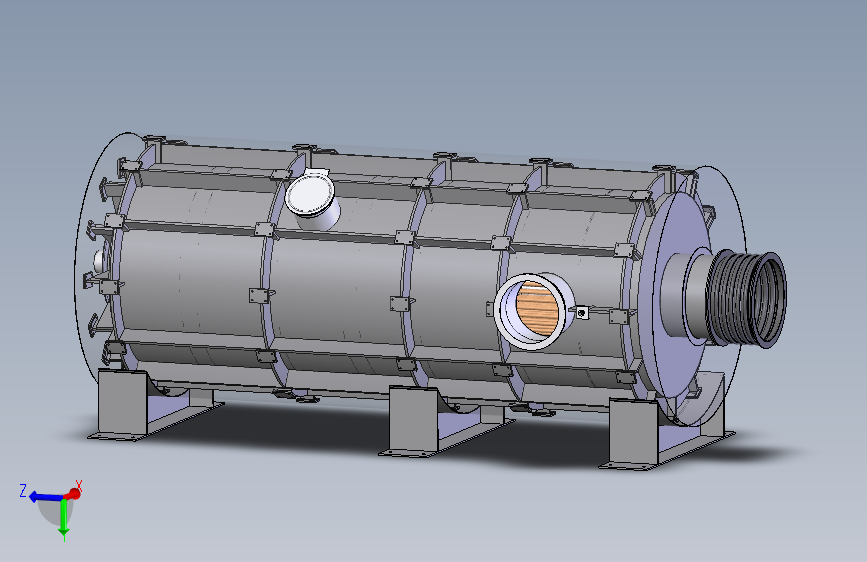
Task: Select the small bolted bracket beside round port
Action: 582,313
